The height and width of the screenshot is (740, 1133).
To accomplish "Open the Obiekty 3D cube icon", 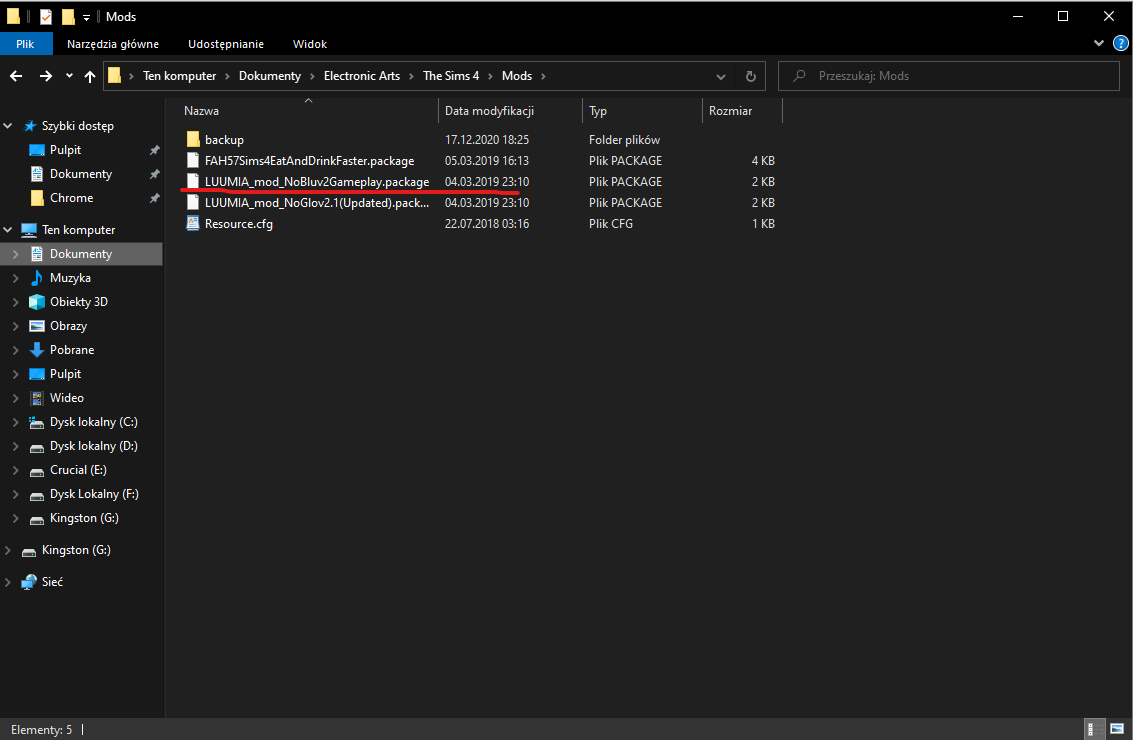I will click(x=37, y=301).
